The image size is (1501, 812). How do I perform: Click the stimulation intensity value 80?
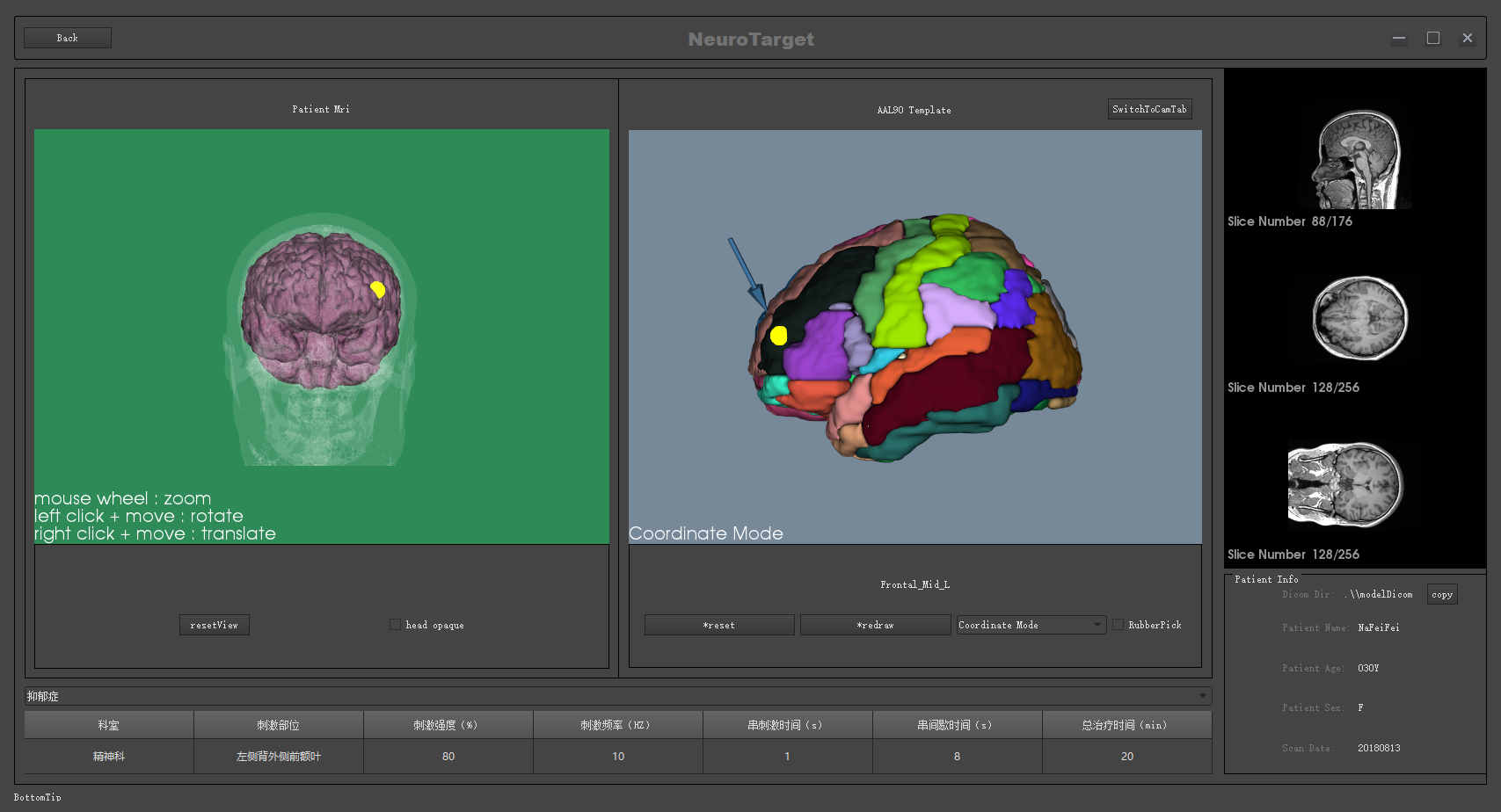pyautogui.click(x=448, y=757)
